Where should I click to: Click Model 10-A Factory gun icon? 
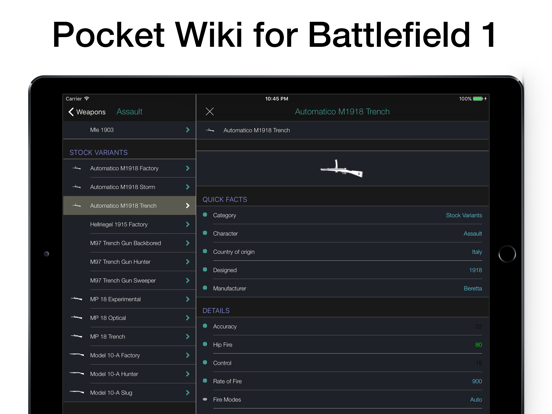[77, 355]
